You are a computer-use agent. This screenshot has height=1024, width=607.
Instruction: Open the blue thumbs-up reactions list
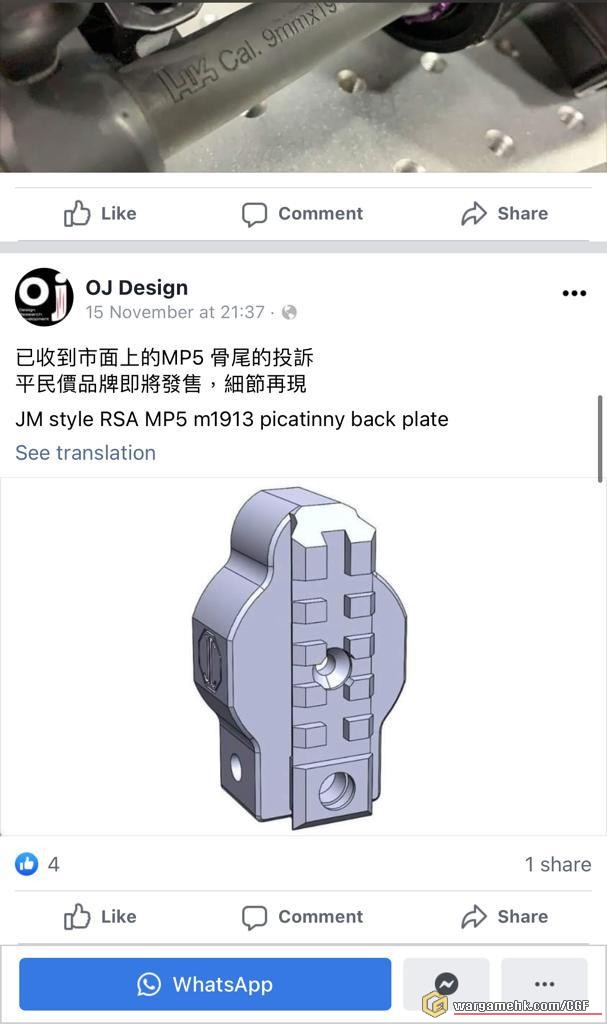click(27, 864)
